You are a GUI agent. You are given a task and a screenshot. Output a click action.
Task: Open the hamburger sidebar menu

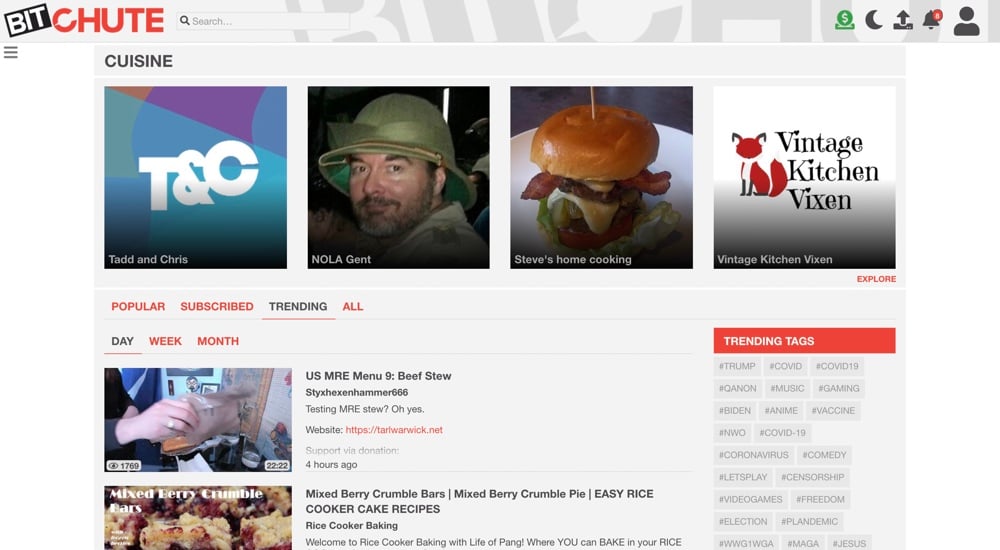coord(11,52)
